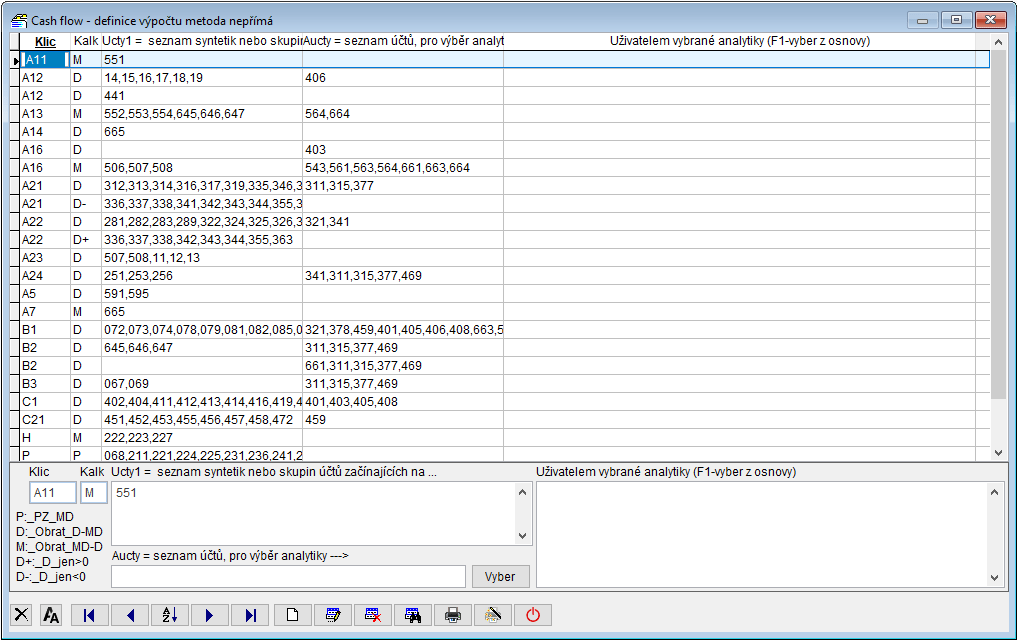Screen dimensions: 1017x640
Task: Jump to the last record
Action: [x=250, y=615]
